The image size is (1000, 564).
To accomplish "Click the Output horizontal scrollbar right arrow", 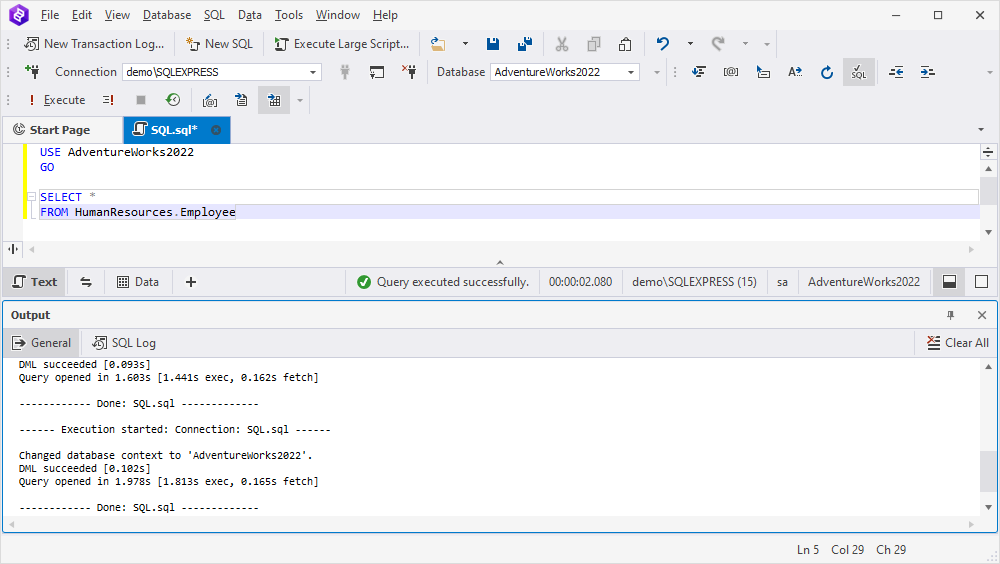I will [x=971, y=524].
